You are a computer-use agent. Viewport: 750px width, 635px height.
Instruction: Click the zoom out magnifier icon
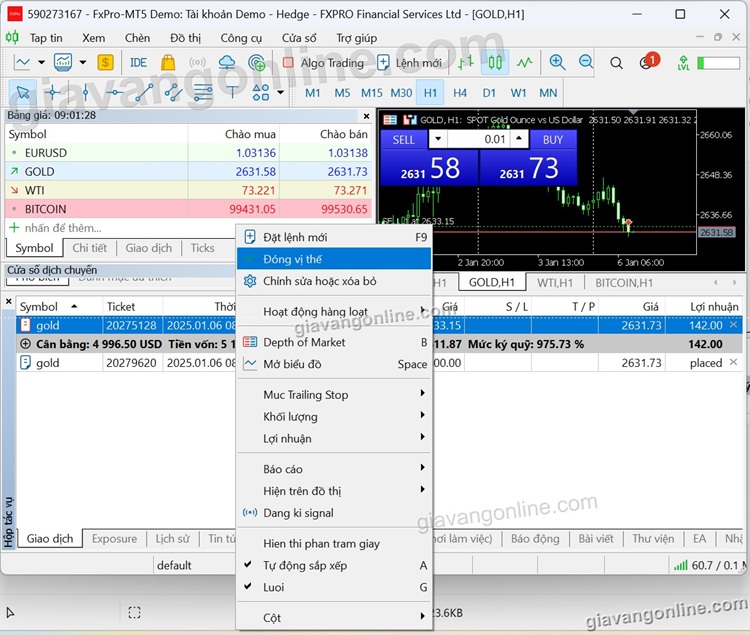coord(586,62)
